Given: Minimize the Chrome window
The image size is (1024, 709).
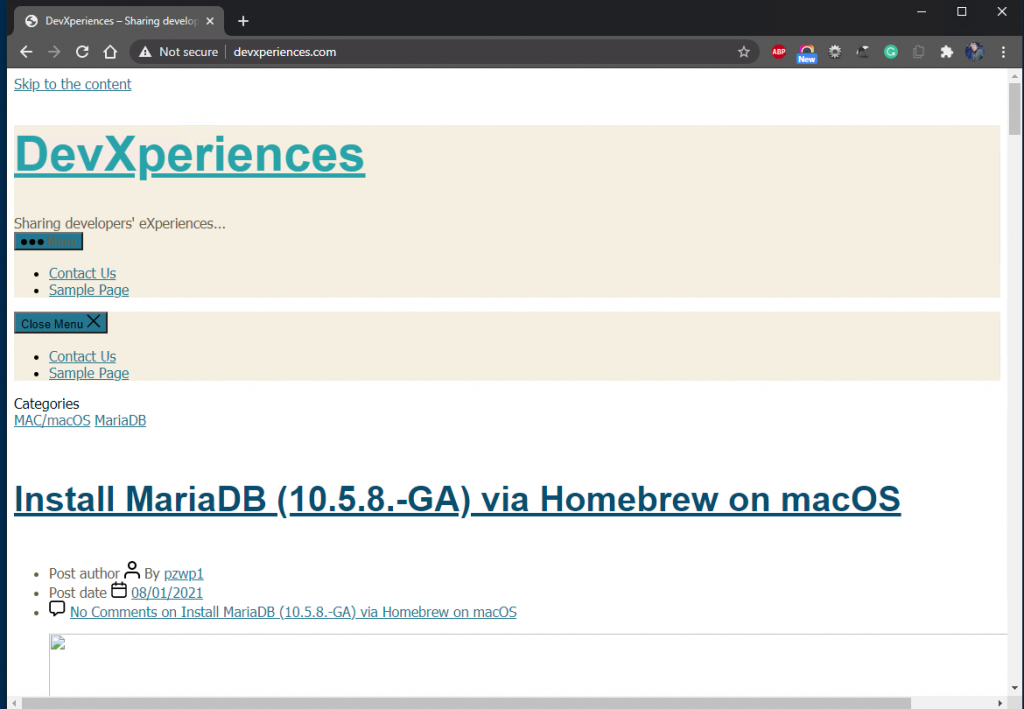Looking at the screenshot, I should (921, 12).
